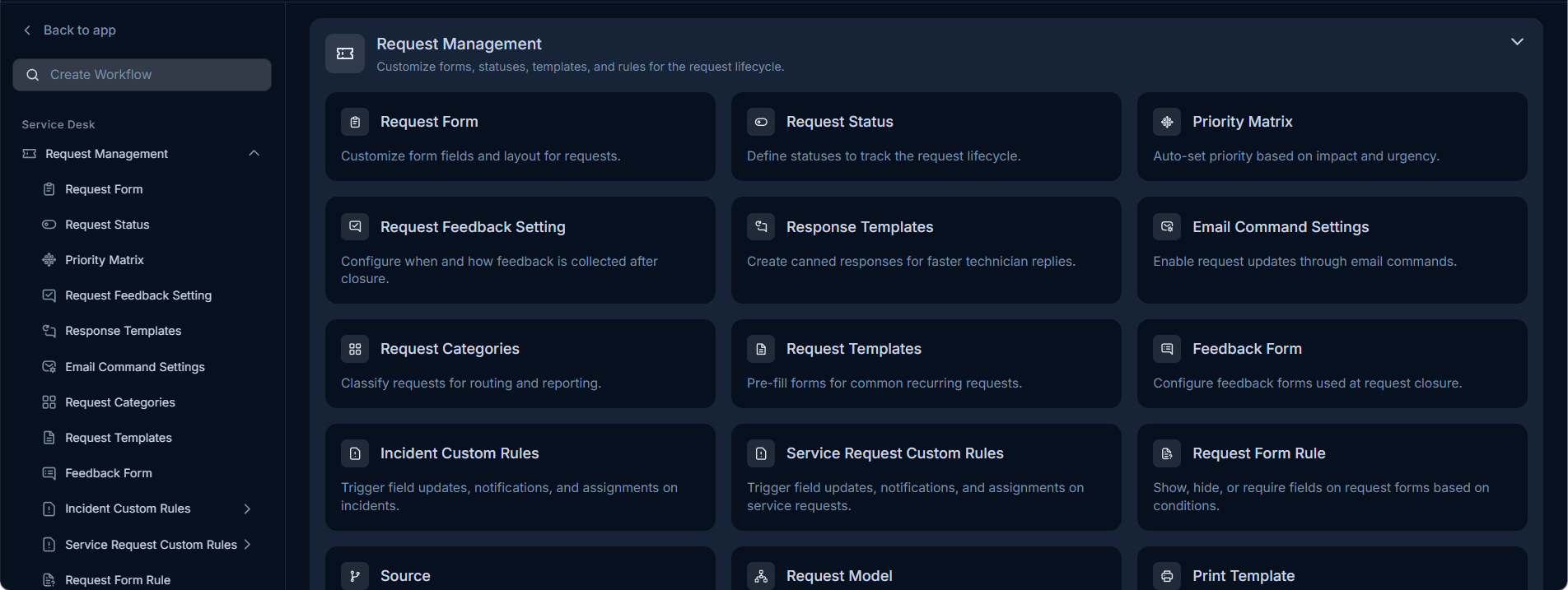
Task: Click the sidebar Request Form clipboard icon
Action: pos(49,189)
